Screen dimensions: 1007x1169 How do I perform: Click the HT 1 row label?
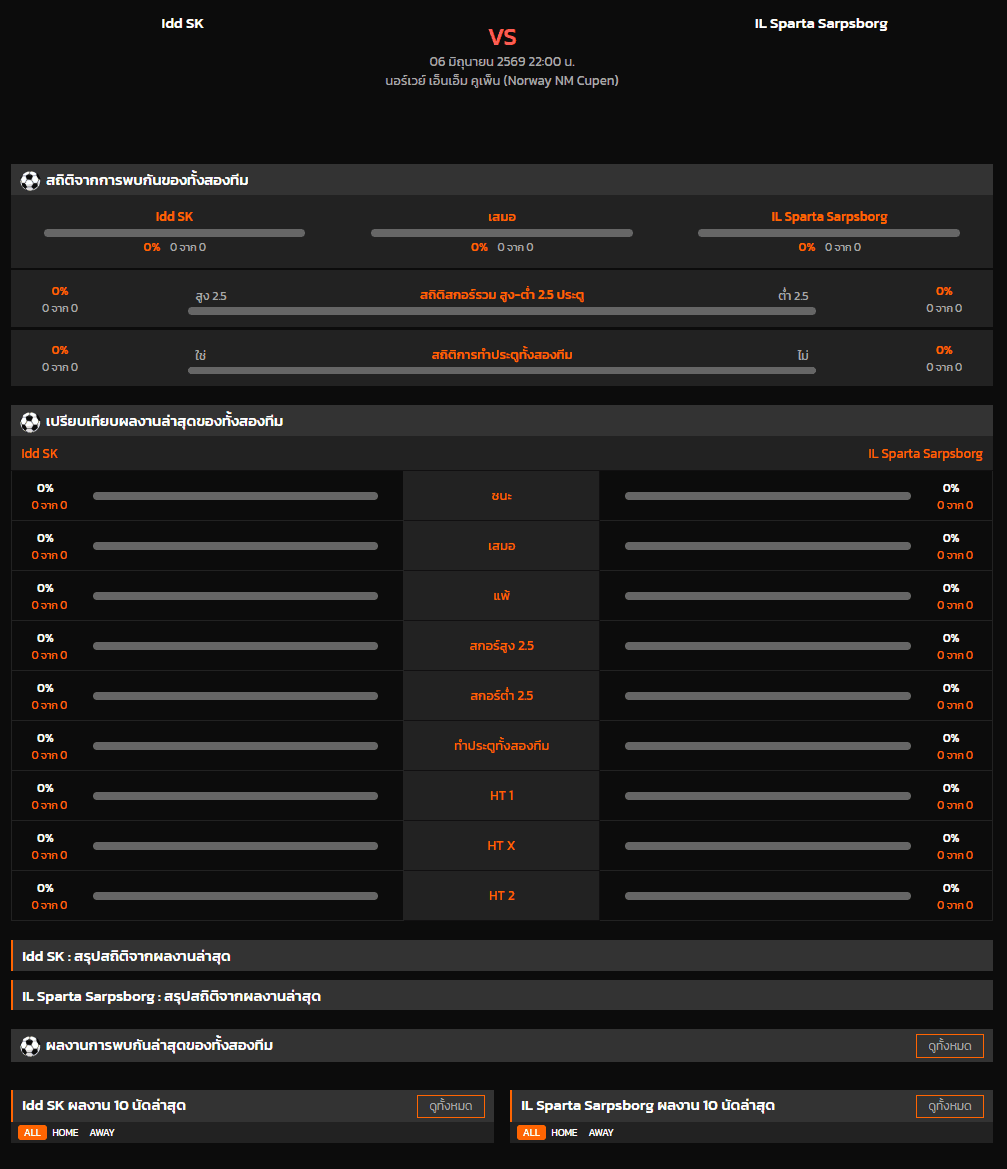click(x=502, y=795)
